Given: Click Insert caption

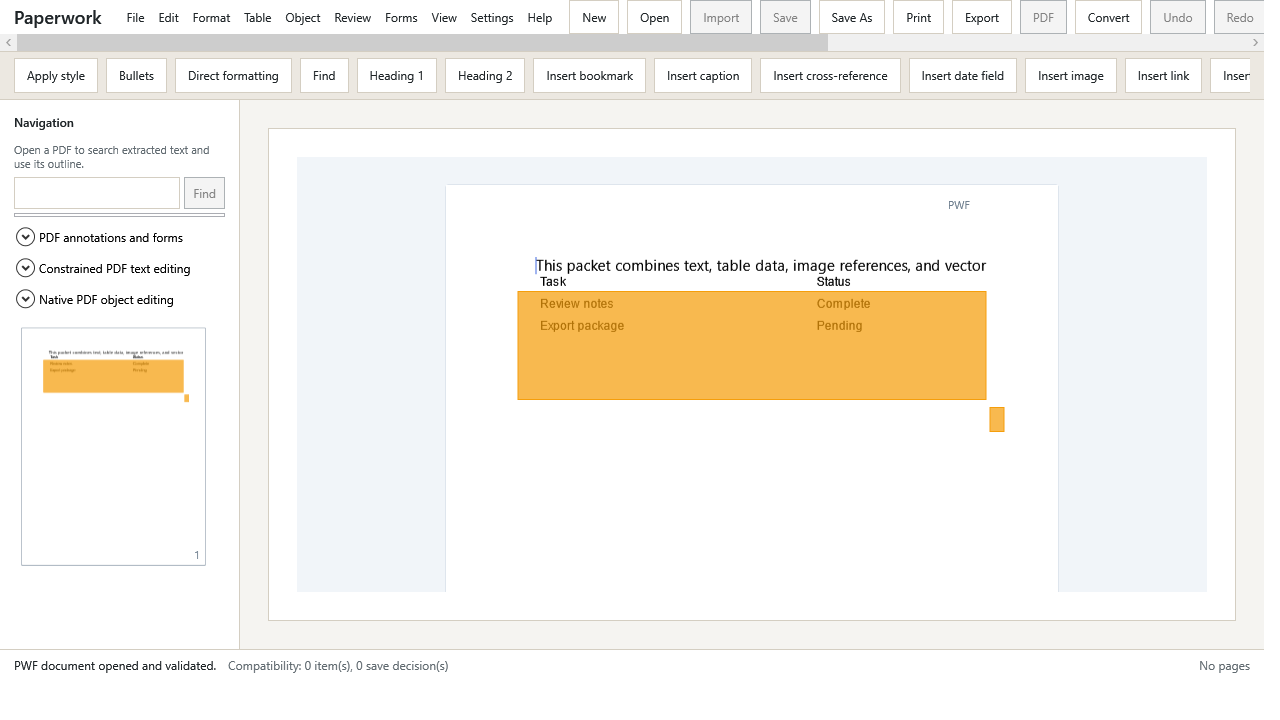Looking at the screenshot, I should click(703, 76).
